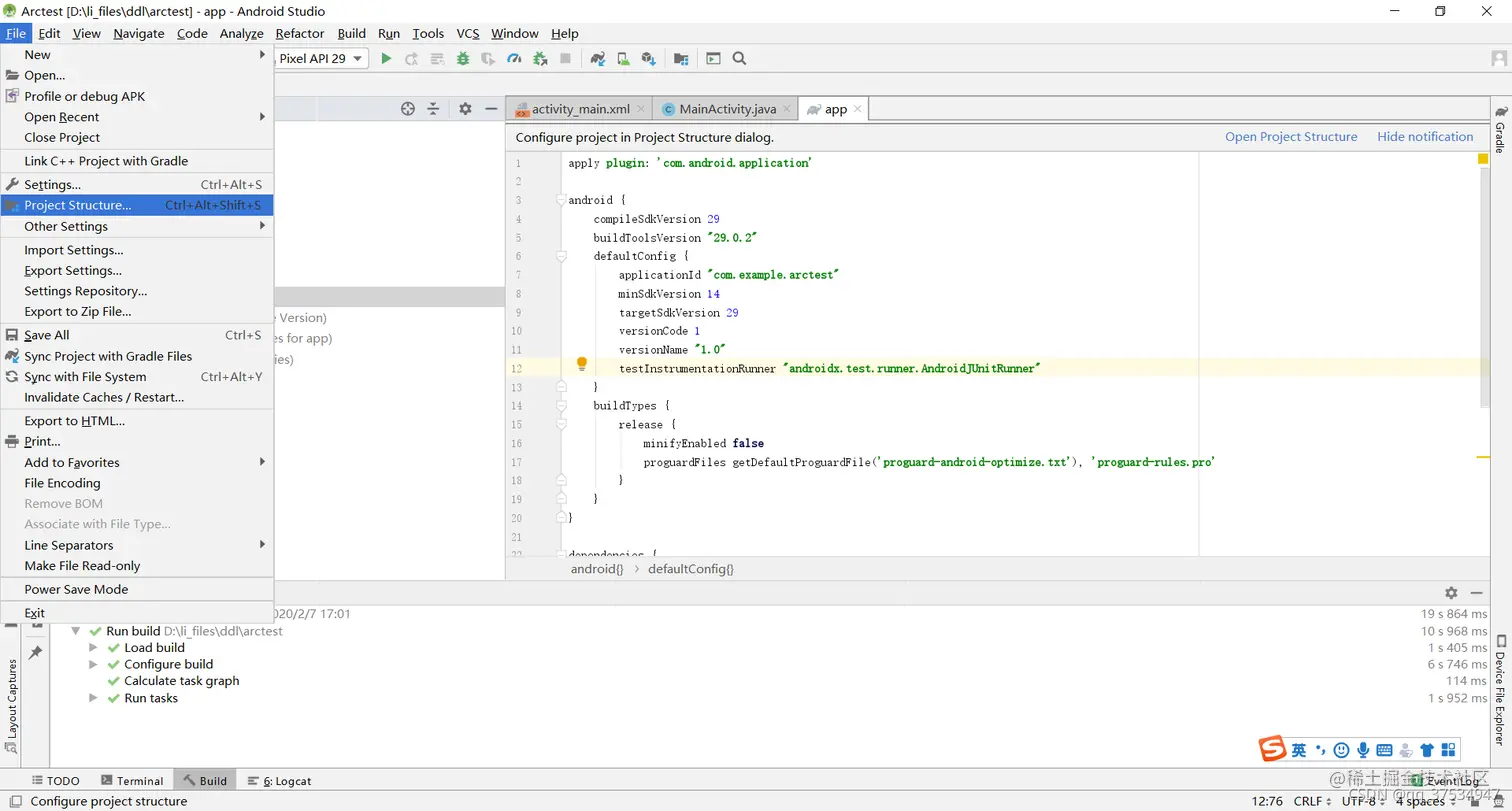Click Sync Project with Gradle elephant icon
The image size is (1512, 811).
point(598,59)
